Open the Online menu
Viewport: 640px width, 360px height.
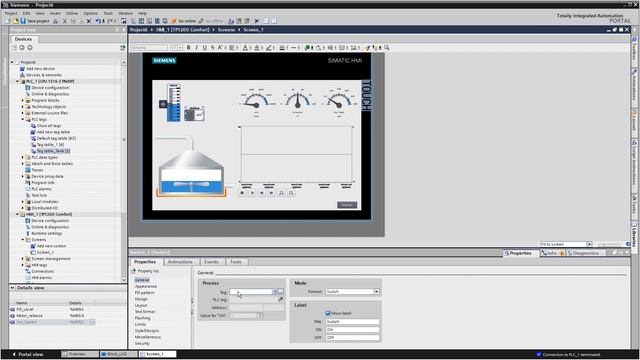pyautogui.click(x=72, y=13)
